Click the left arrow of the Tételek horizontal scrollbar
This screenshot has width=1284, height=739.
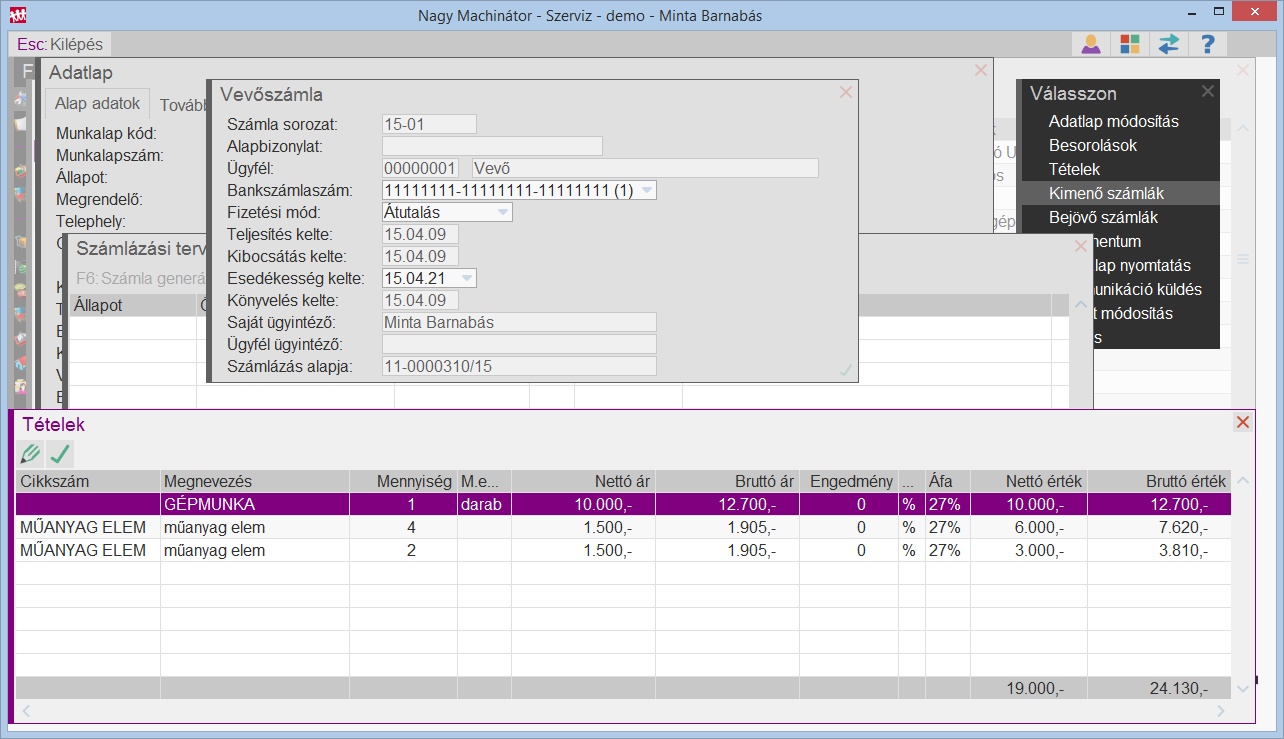[25, 711]
